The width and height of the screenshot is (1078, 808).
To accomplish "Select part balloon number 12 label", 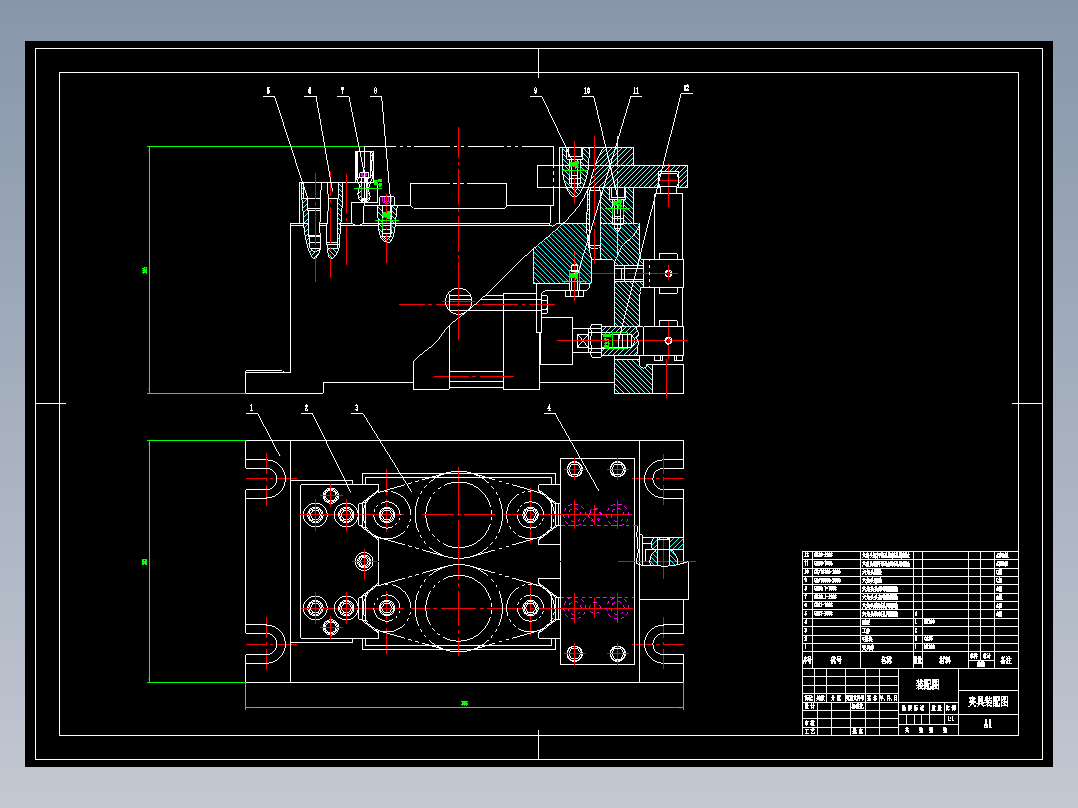I will pos(686,89).
